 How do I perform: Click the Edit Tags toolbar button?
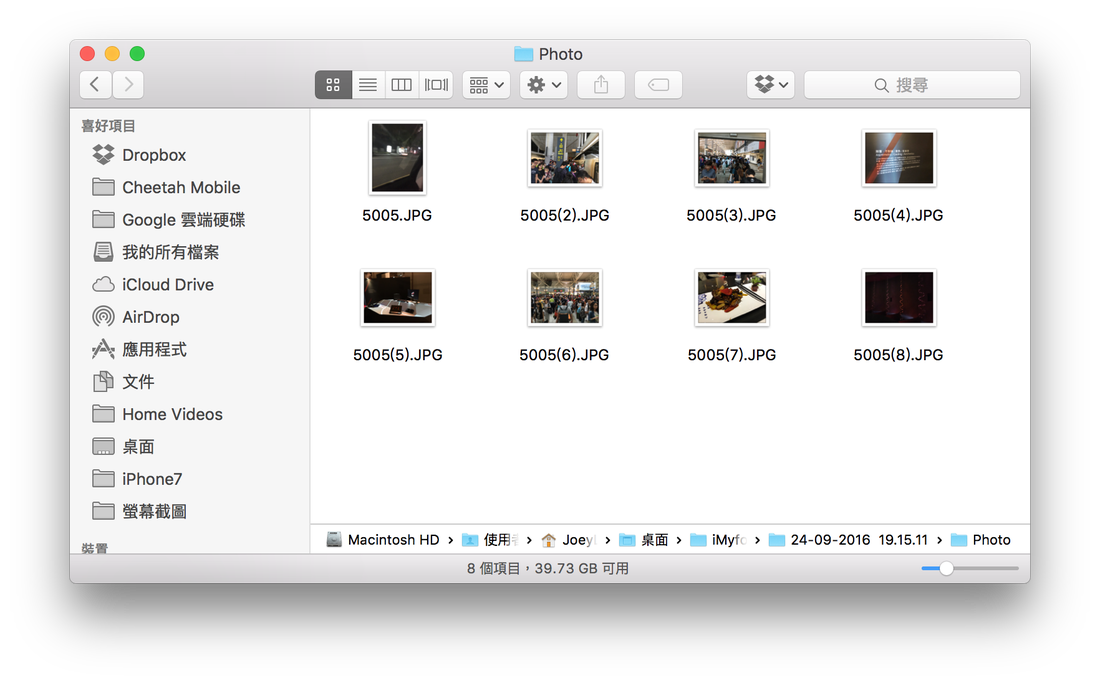tap(658, 85)
